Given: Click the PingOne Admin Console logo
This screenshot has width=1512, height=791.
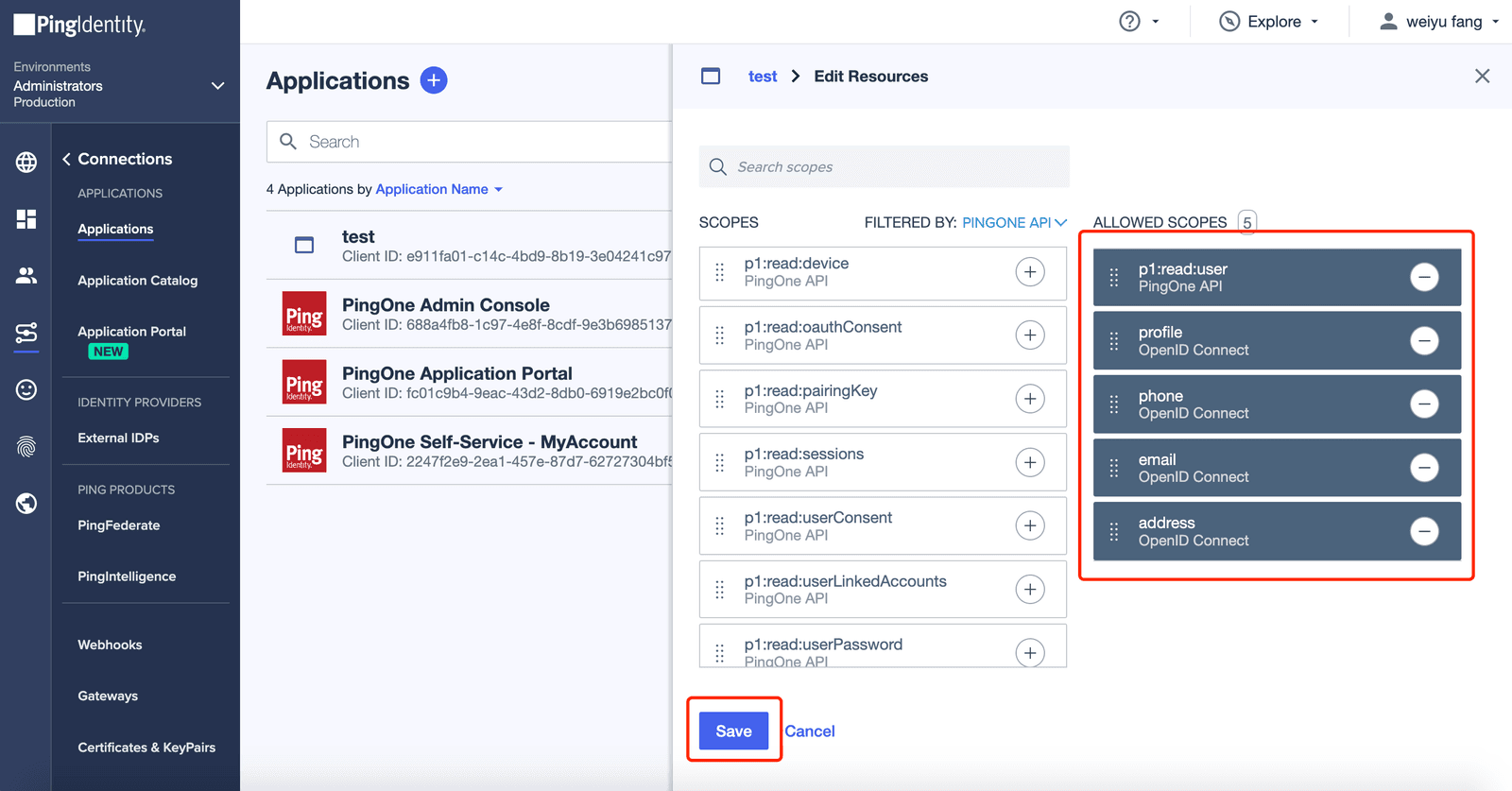Looking at the screenshot, I should click(x=304, y=314).
